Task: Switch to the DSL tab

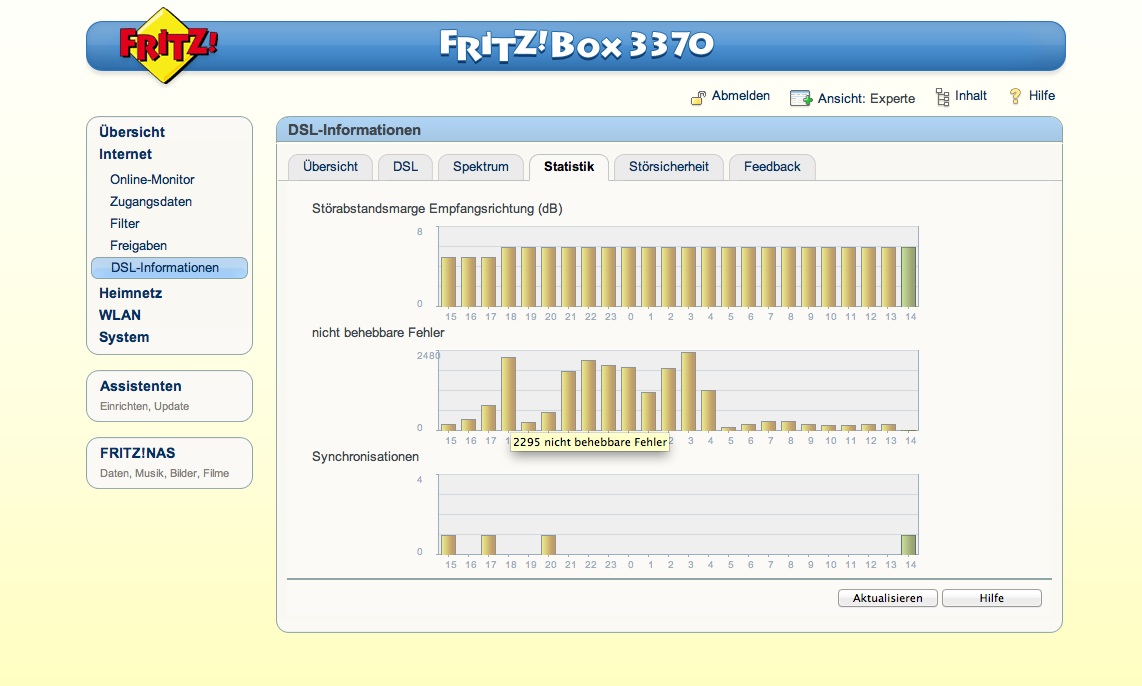Action: (406, 167)
